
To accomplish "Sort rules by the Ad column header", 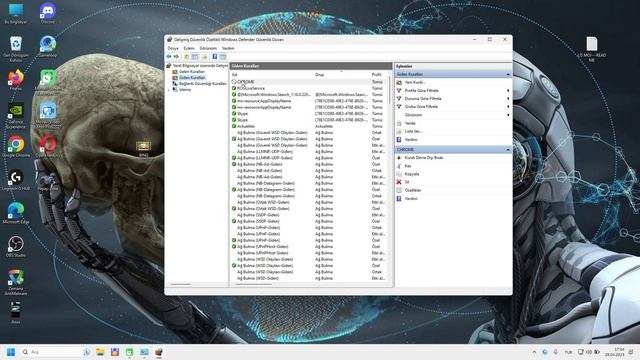I will [271, 75].
